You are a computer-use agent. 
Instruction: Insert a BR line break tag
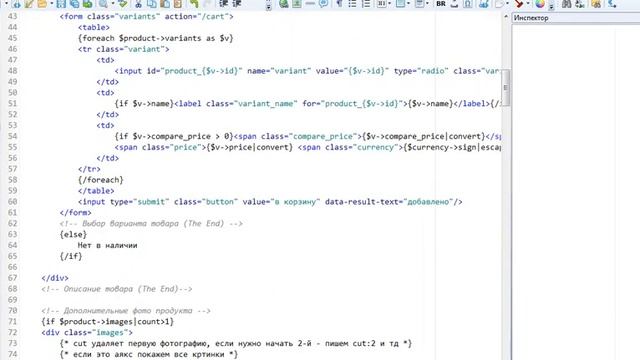pyautogui.click(x=441, y=4)
